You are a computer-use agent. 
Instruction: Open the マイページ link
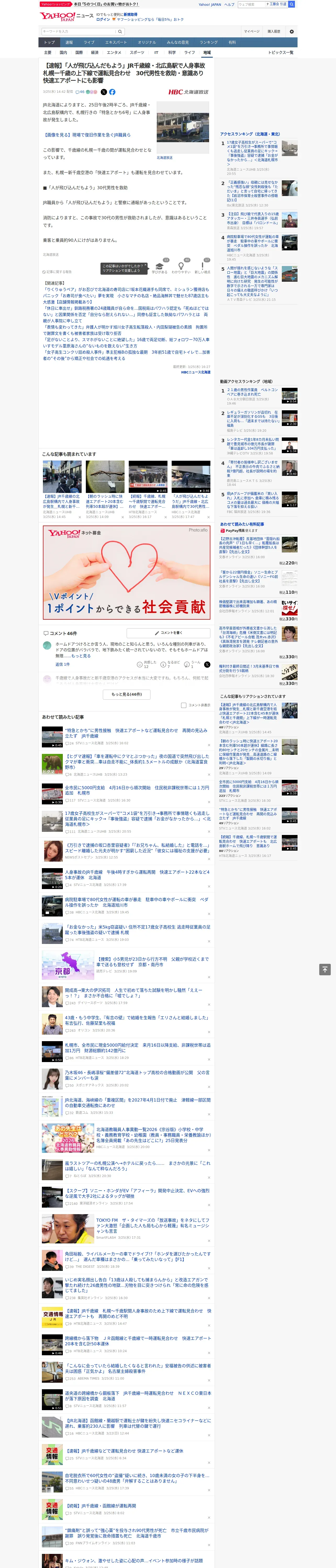(251, 32)
